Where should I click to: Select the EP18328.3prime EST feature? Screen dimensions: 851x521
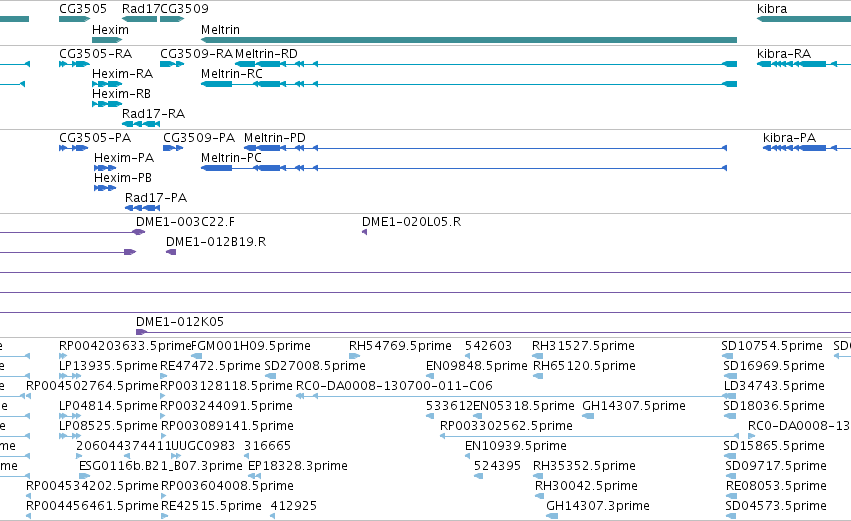(254, 476)
